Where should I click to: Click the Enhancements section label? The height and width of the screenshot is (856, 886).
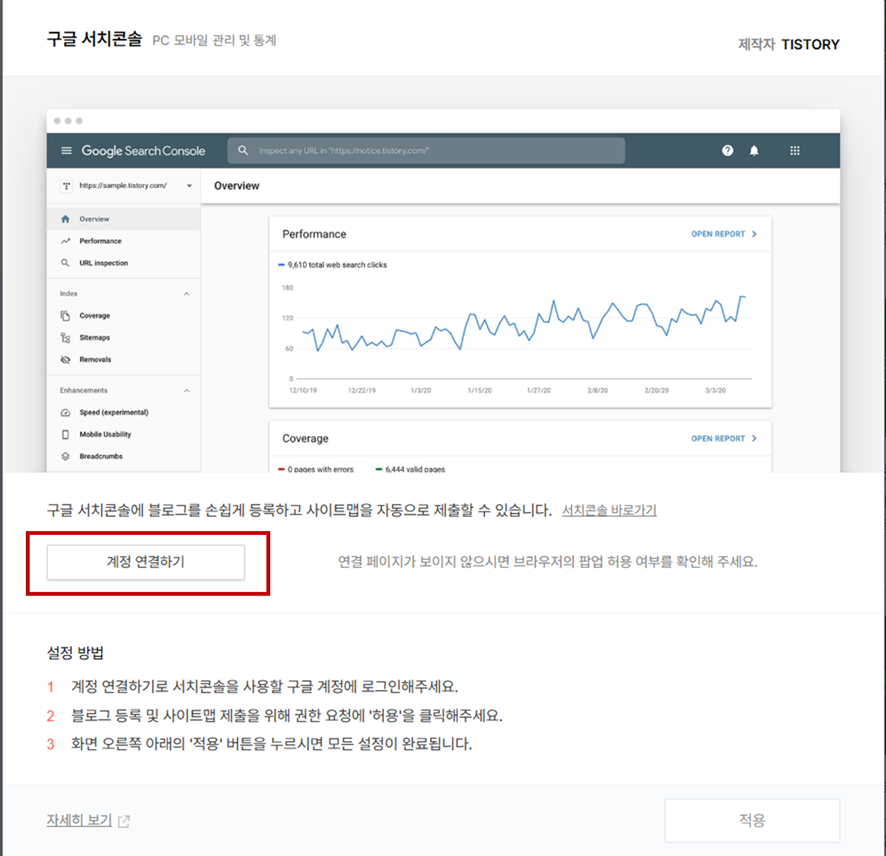tap(84, 391)
